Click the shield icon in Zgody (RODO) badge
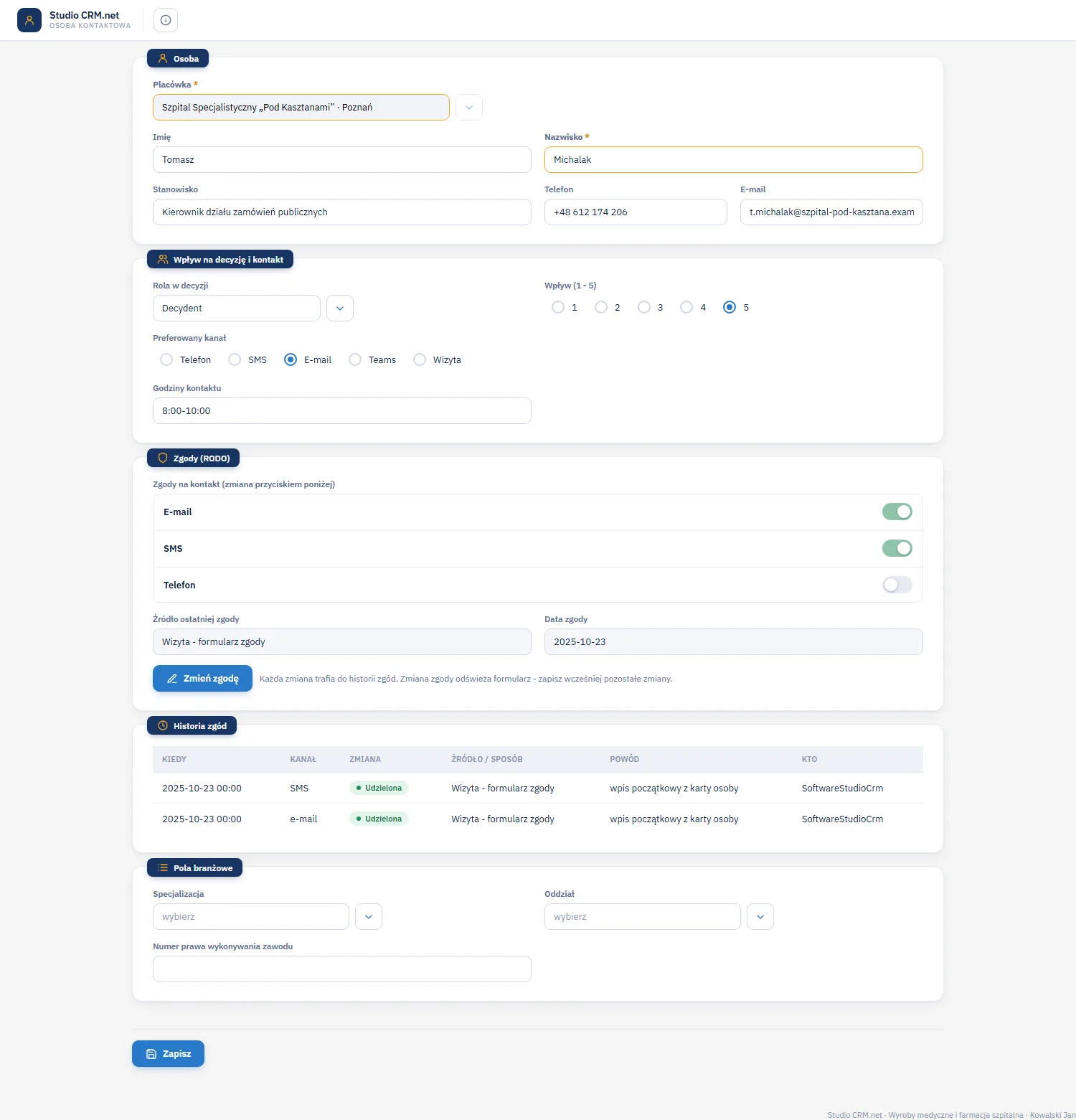The width and height of the screenshot is (1076, 1120). point(163,458)
